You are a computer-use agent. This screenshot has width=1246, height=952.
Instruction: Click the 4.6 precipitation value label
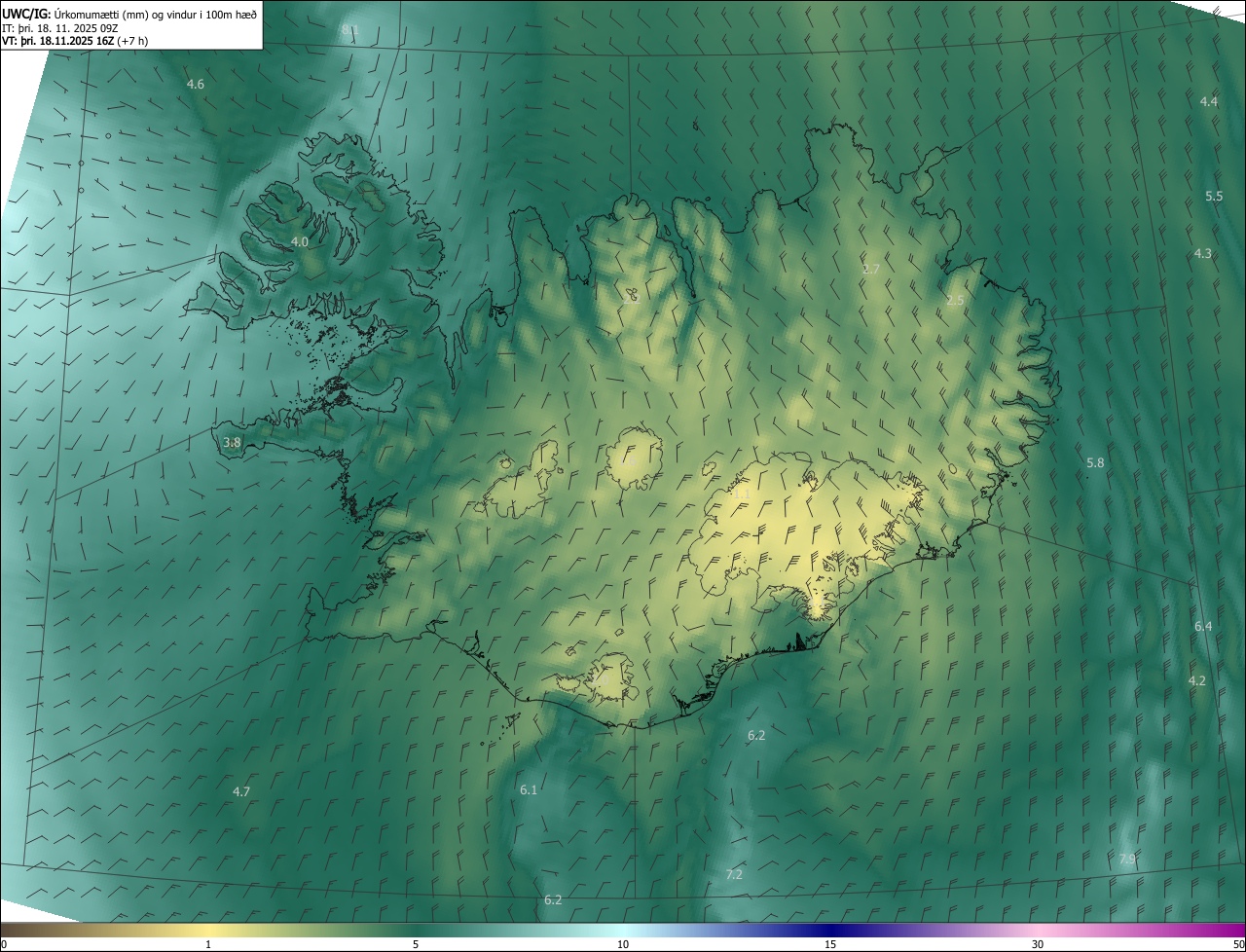point(196,85)
